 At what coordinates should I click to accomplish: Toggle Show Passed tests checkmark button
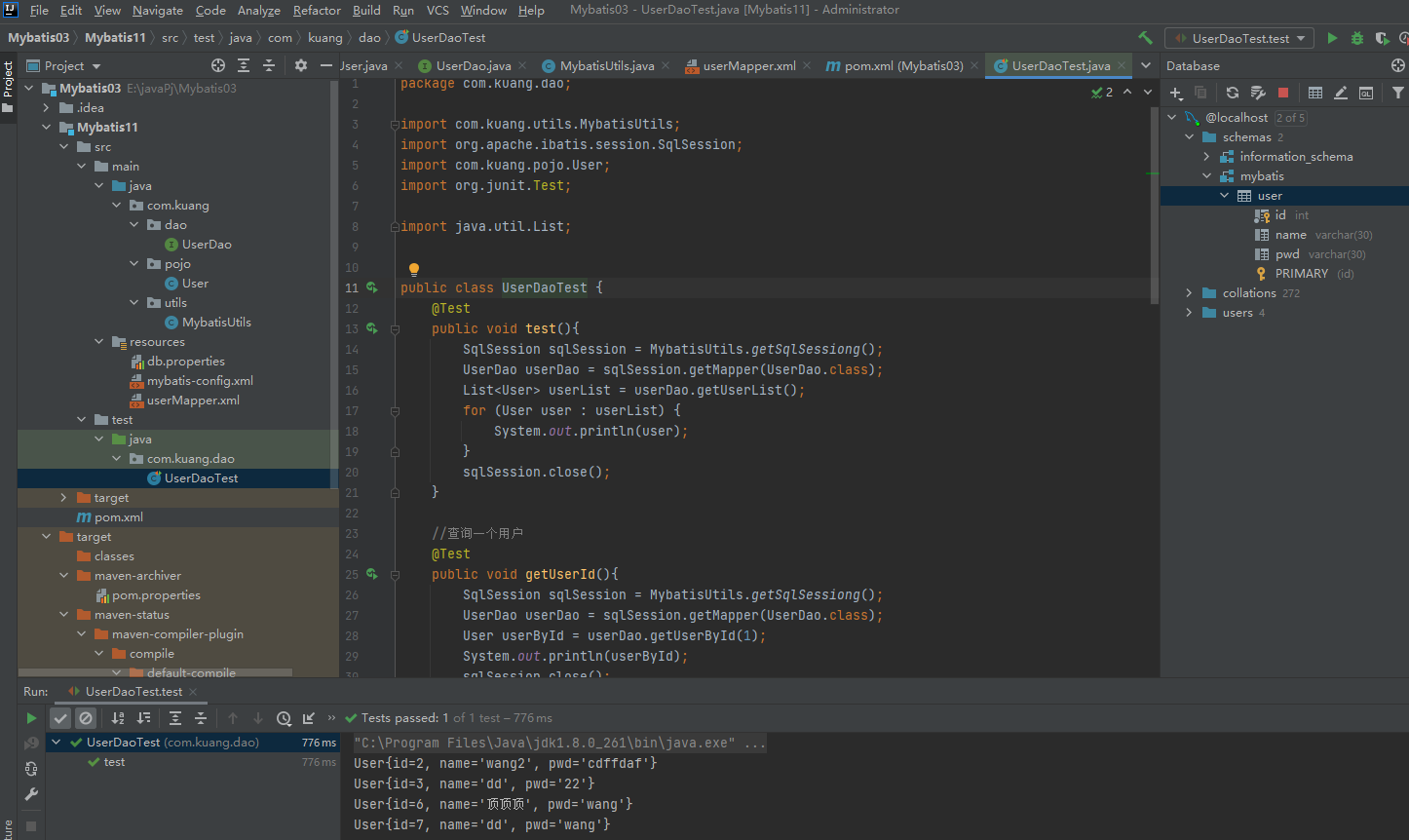(60, 718)
